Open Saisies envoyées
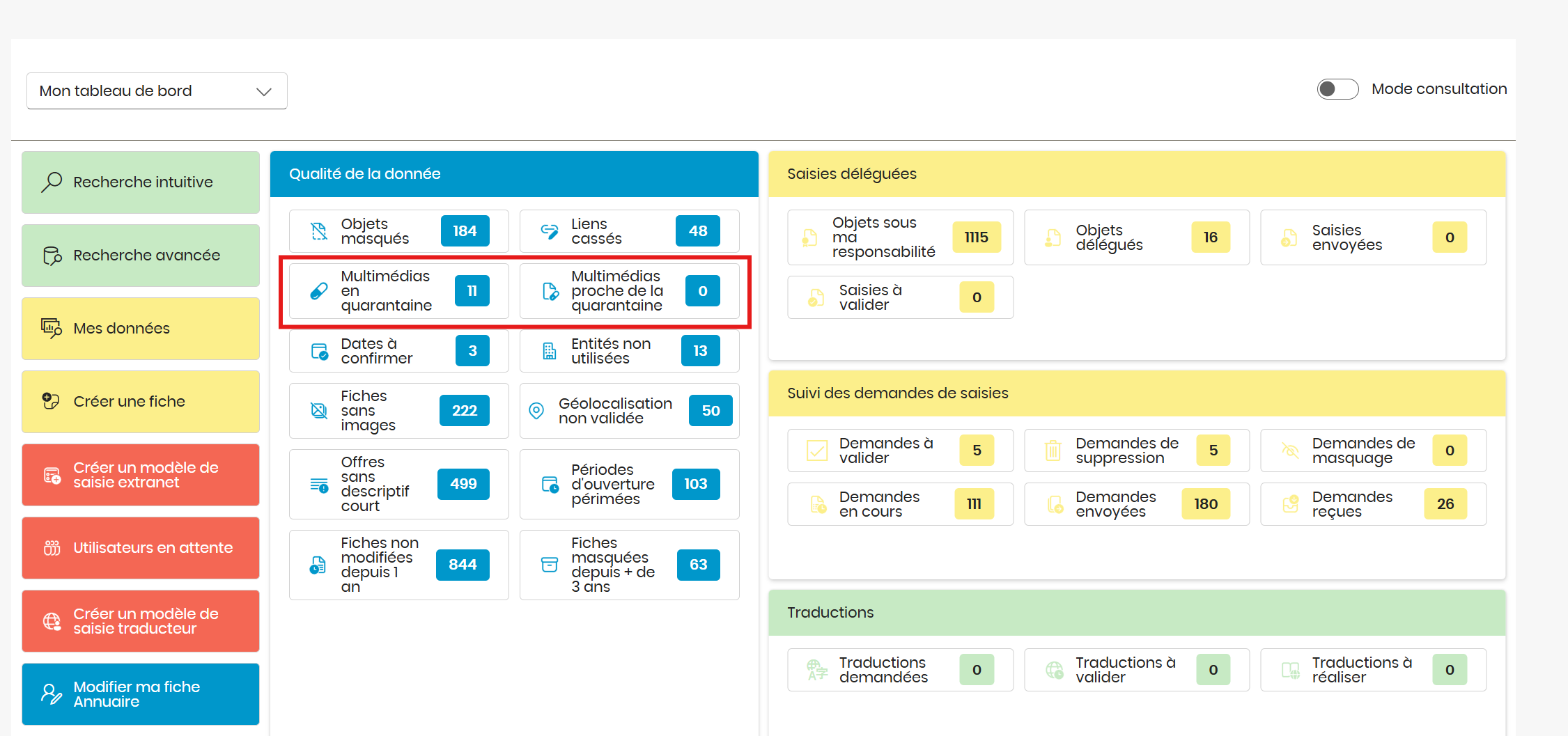Screen dimensions: 1568x736 point(1373,237)
